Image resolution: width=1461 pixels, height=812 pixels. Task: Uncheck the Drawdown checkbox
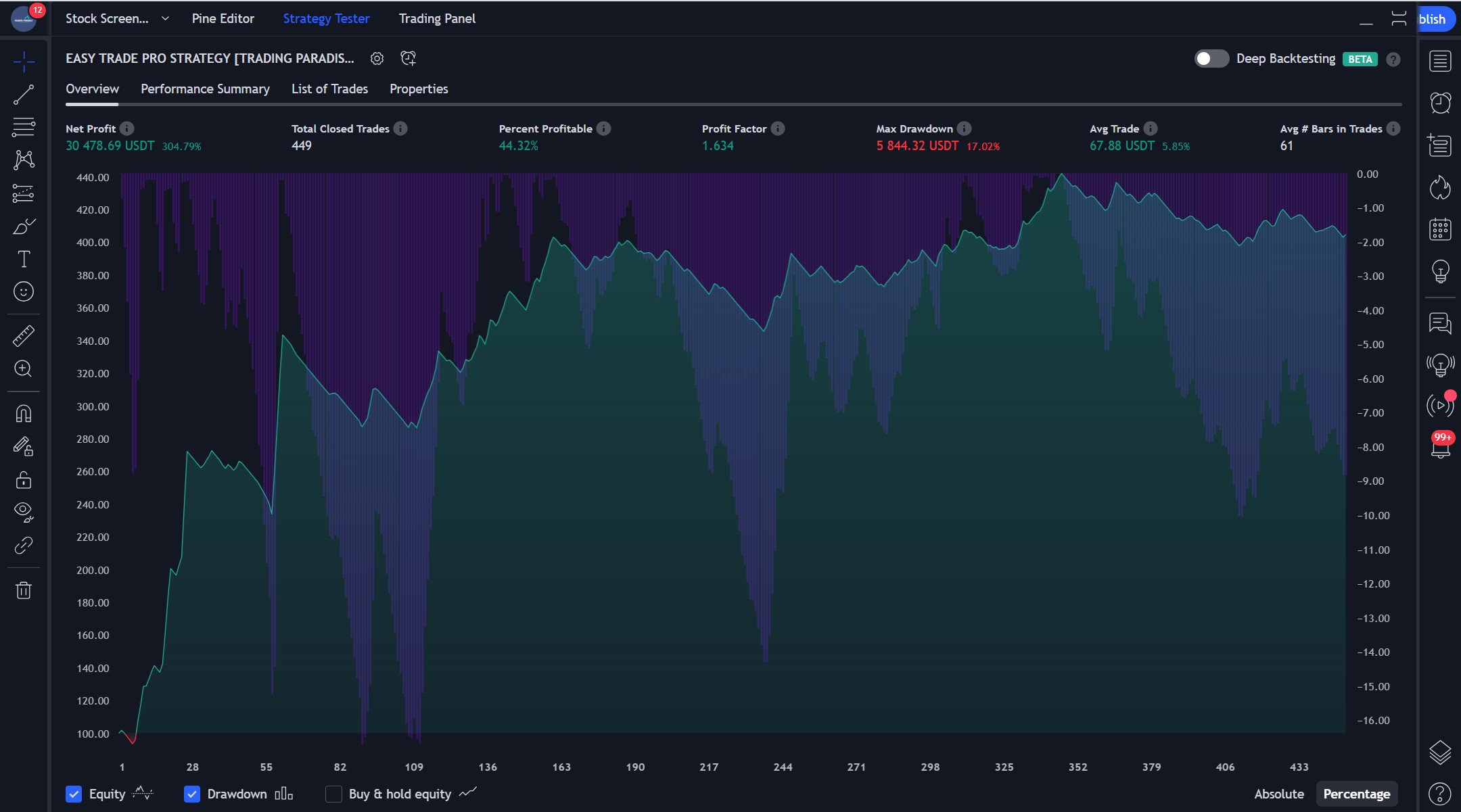point(192,794)
